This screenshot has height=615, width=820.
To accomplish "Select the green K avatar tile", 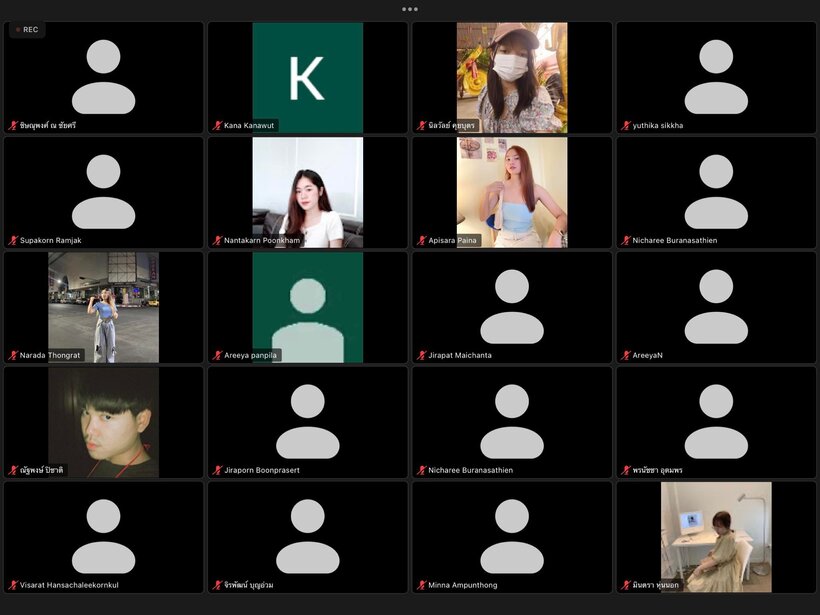I will (308, 77).
